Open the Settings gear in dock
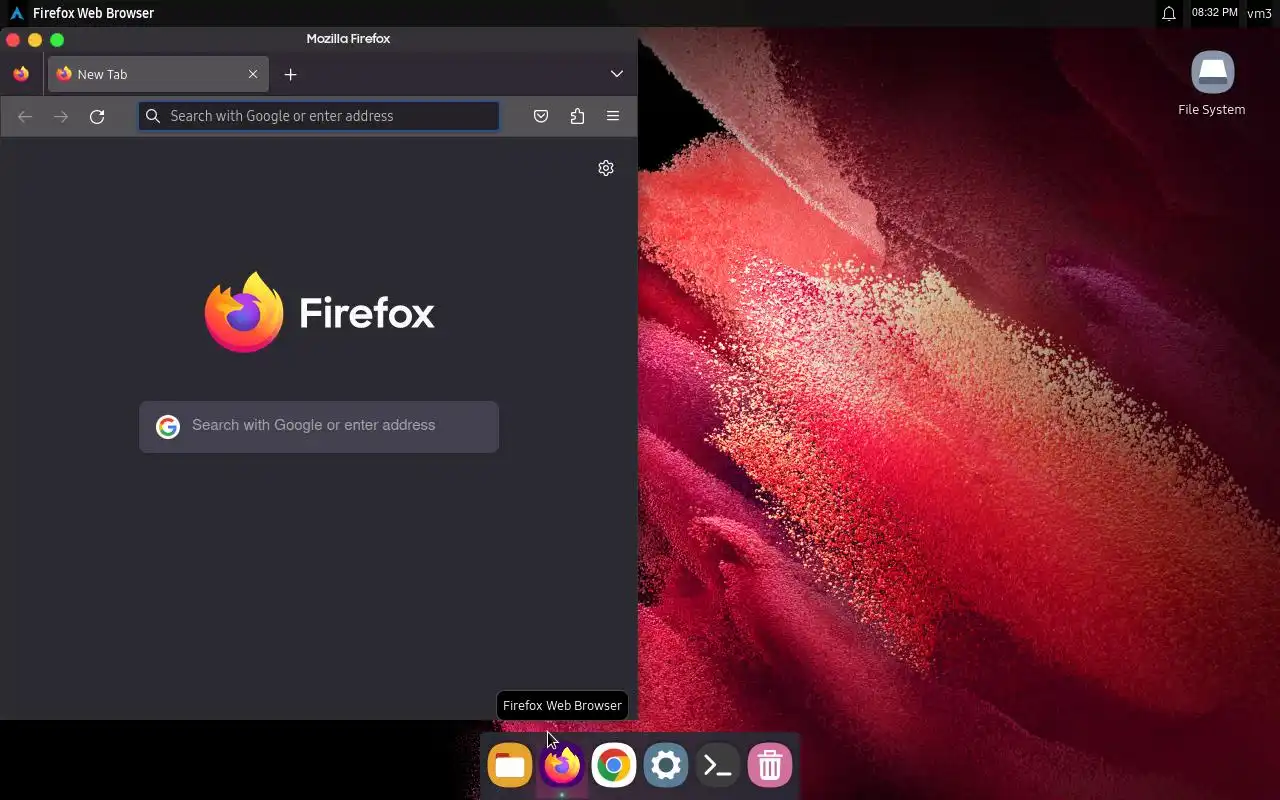 [x=666, y=766]
